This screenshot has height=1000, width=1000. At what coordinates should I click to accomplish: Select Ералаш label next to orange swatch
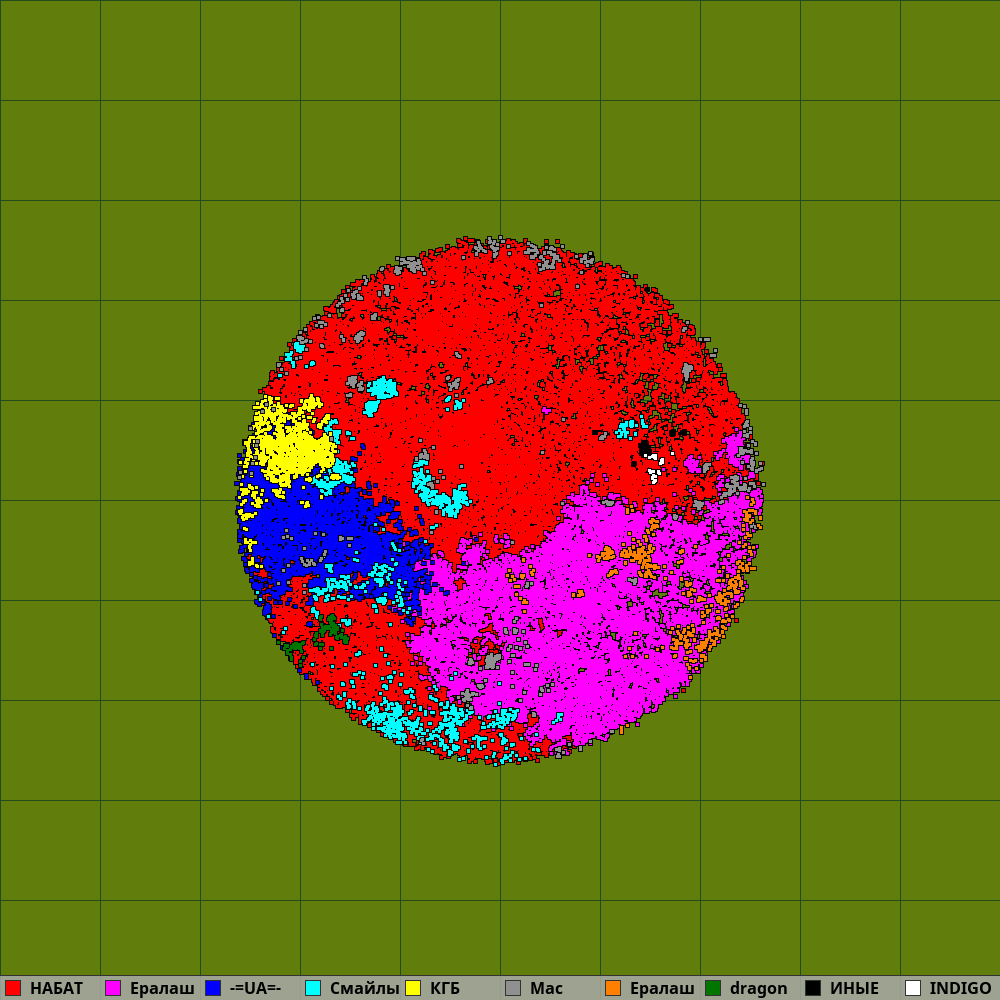click(662, 989)
